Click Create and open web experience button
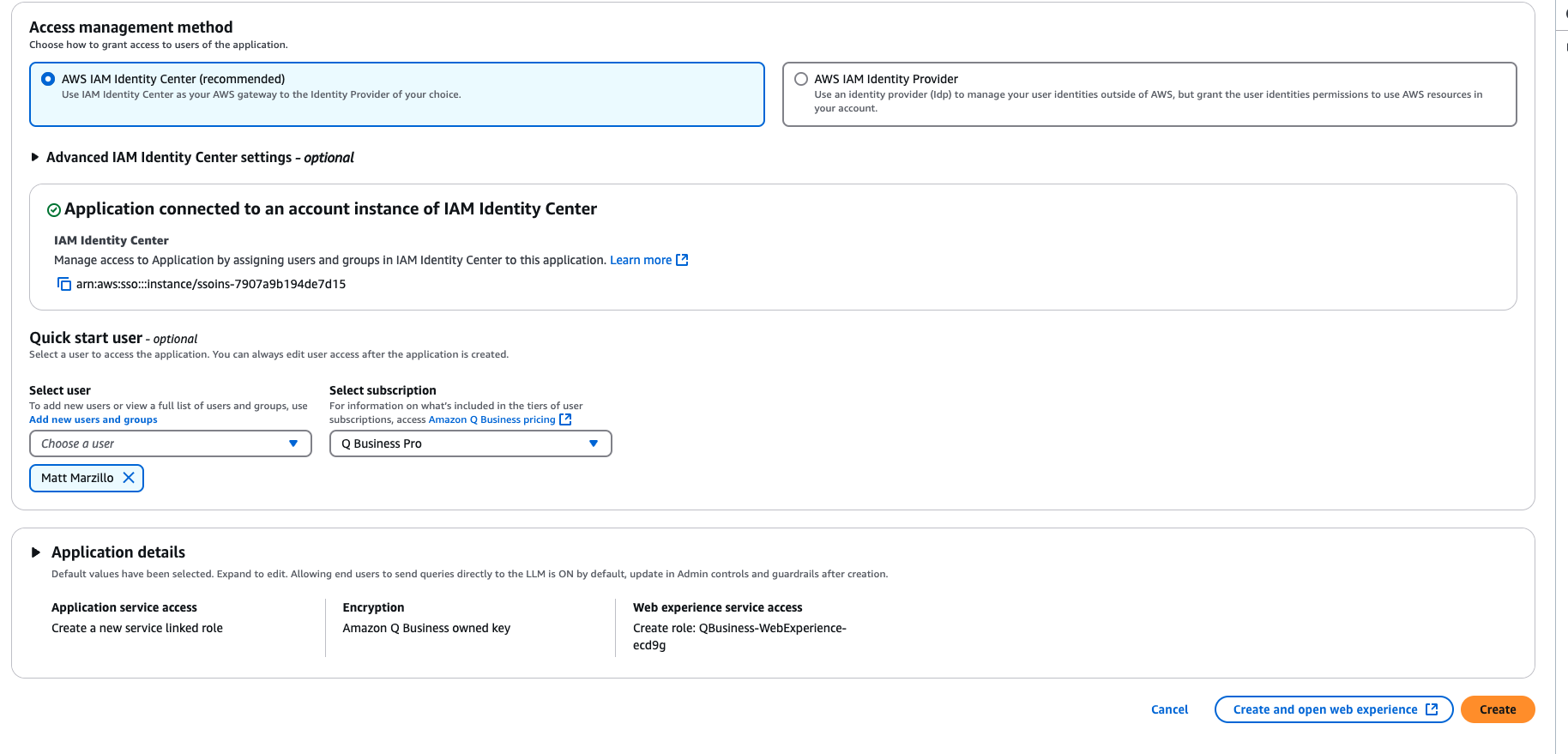1568x754 pixels. 1333,709
